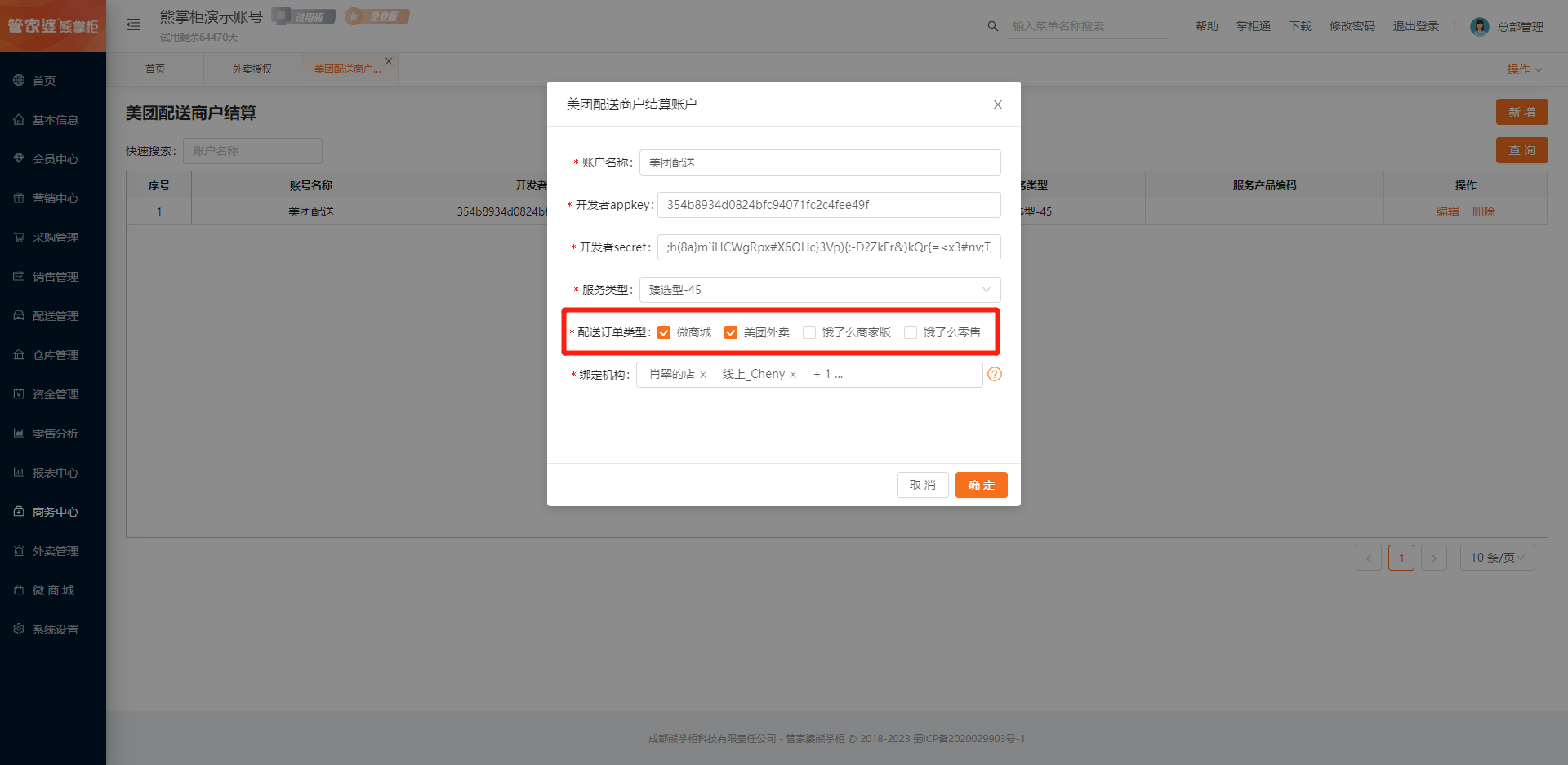Click the 编辑 link in the table row
This screenshot has width=1568, height=765.
(1448, 211)
